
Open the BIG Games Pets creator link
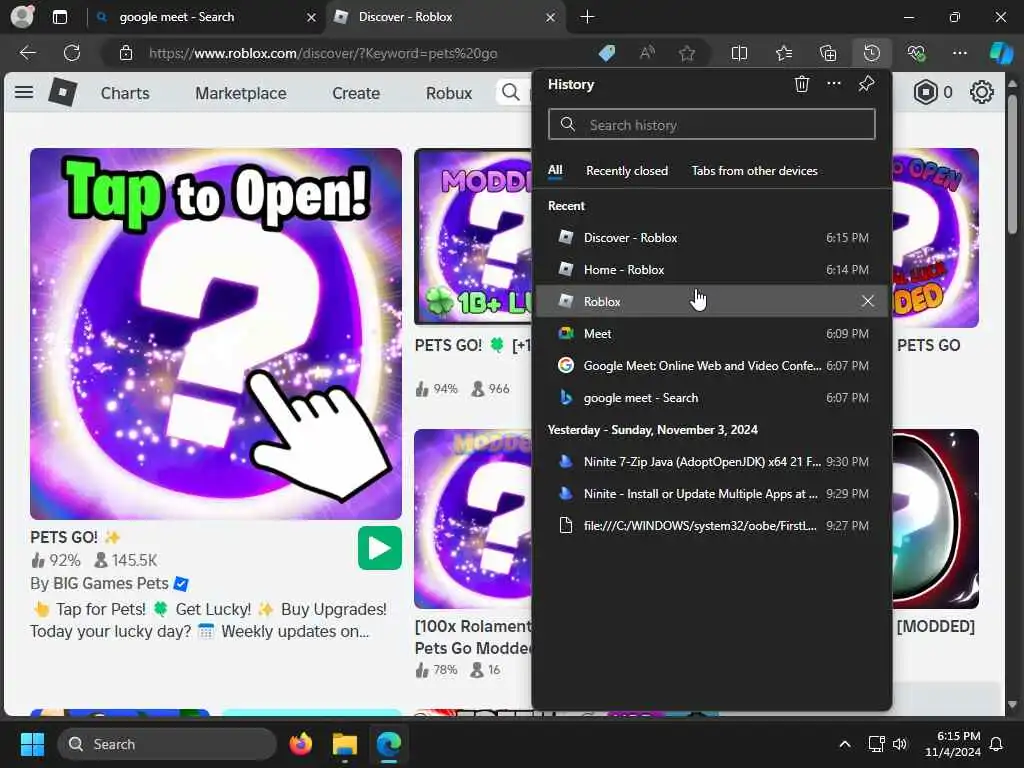tap(110, 583)
